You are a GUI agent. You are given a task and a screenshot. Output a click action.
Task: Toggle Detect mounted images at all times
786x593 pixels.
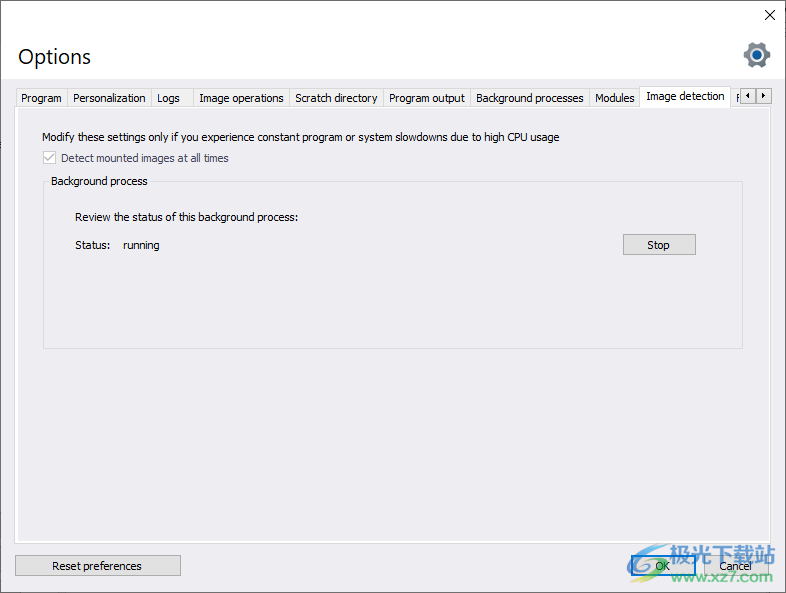pos(49,158)
